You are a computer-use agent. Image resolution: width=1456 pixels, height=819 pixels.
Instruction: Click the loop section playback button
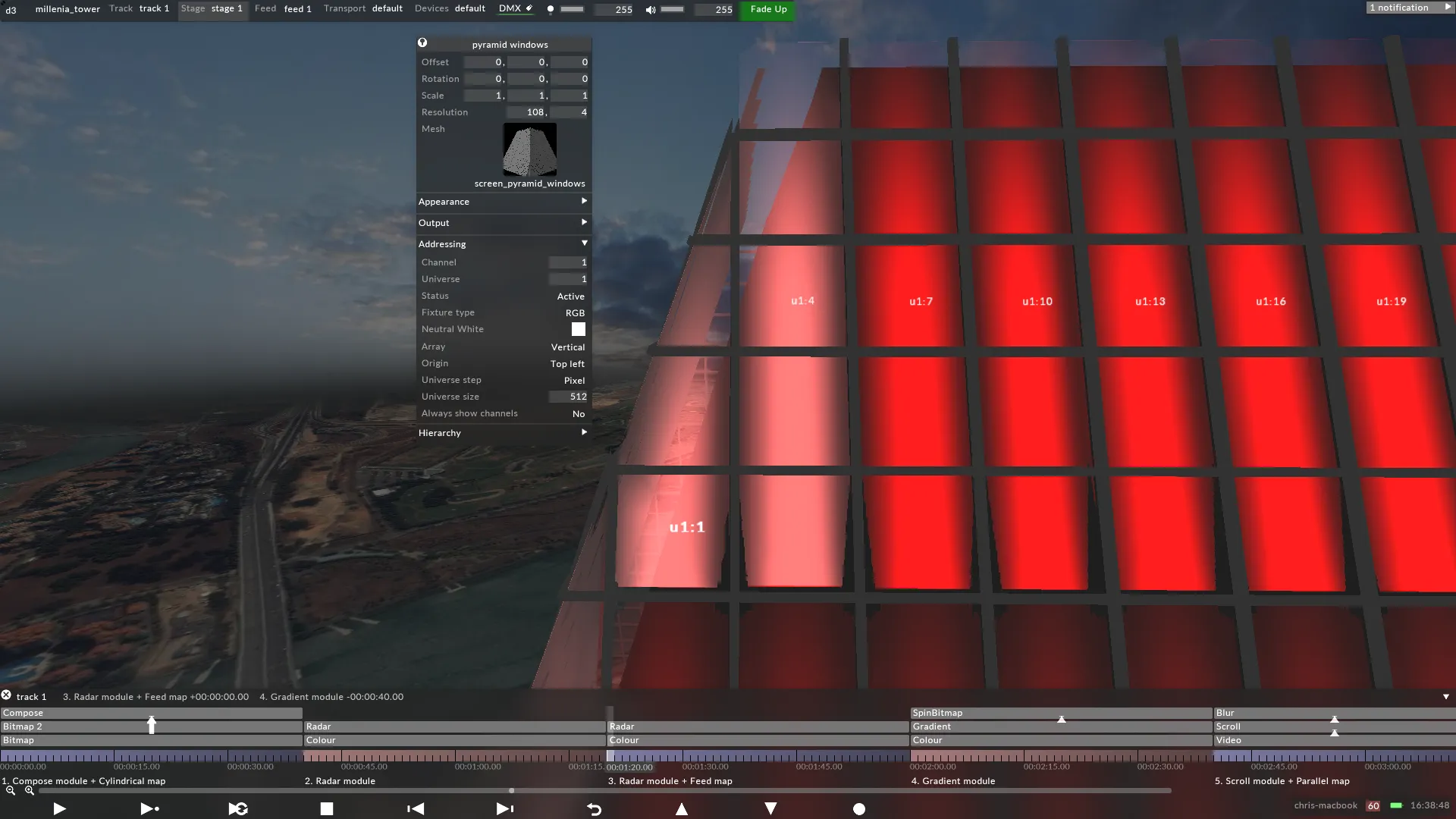238,809
